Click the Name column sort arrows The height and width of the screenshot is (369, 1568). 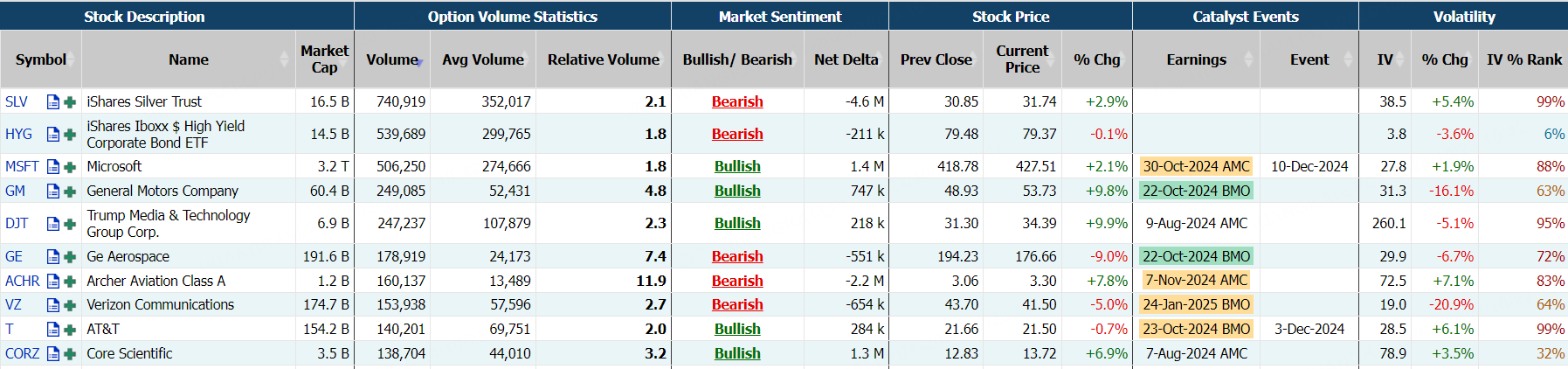tap(284, 59)
